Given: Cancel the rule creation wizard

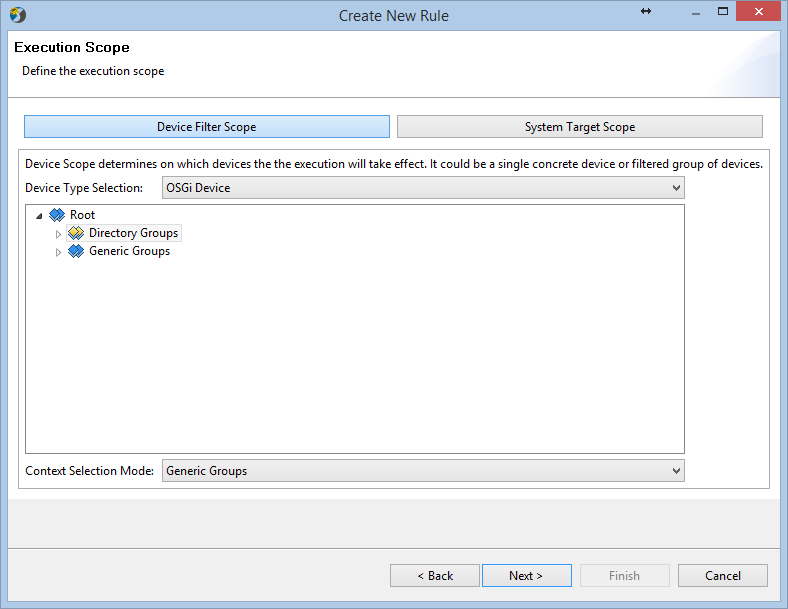Looking at the screenshot, I should pyautogui.click(x=723, y=575).
